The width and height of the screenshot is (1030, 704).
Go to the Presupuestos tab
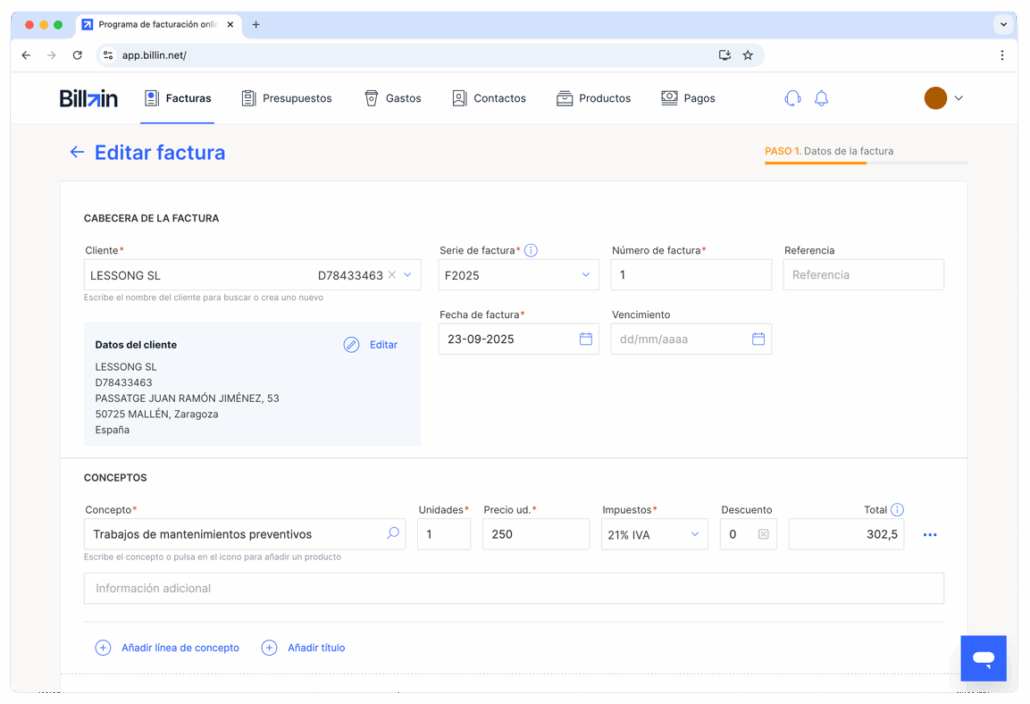pyautogui.click(x=286, y=98)
